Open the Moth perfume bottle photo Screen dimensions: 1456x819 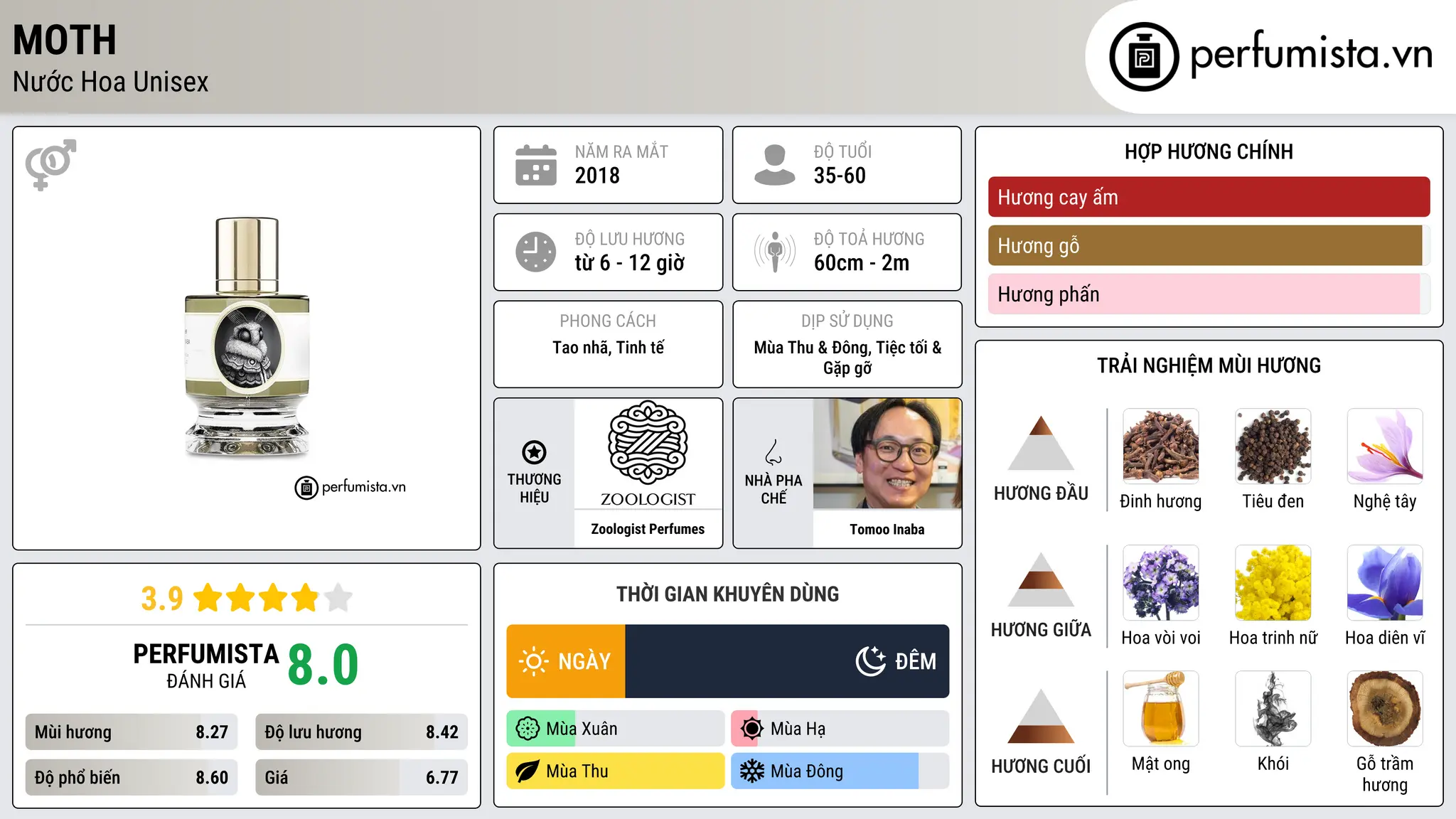click(247, 338)
